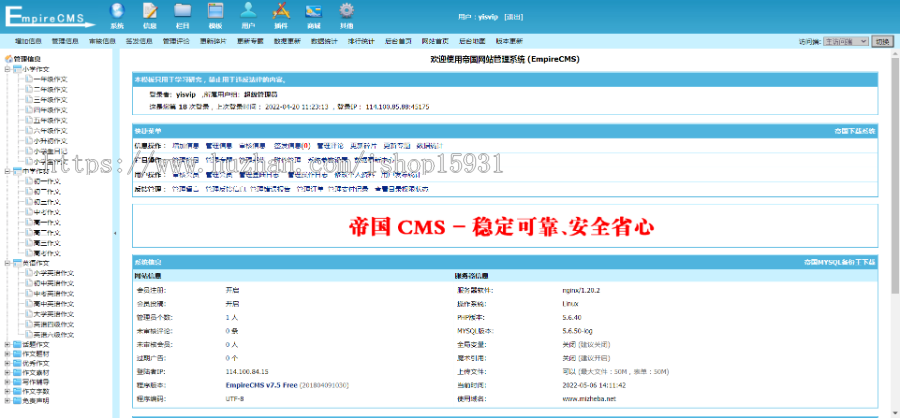Open 后台首页 in the secondary menu bar

pos(398,41)
